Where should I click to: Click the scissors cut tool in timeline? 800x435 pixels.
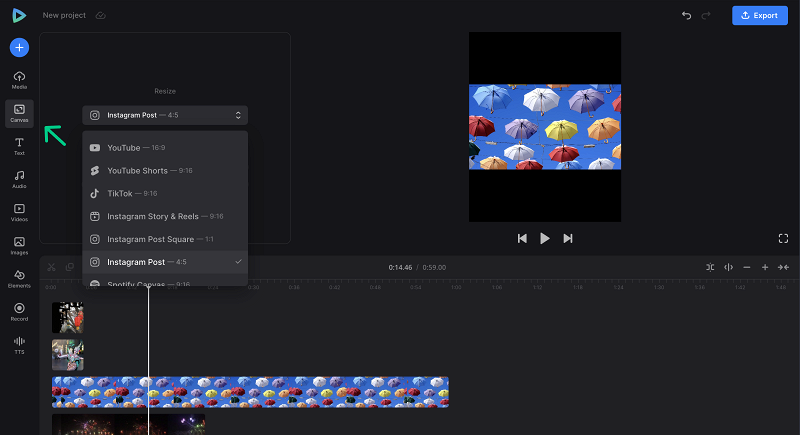click(51, 267)
